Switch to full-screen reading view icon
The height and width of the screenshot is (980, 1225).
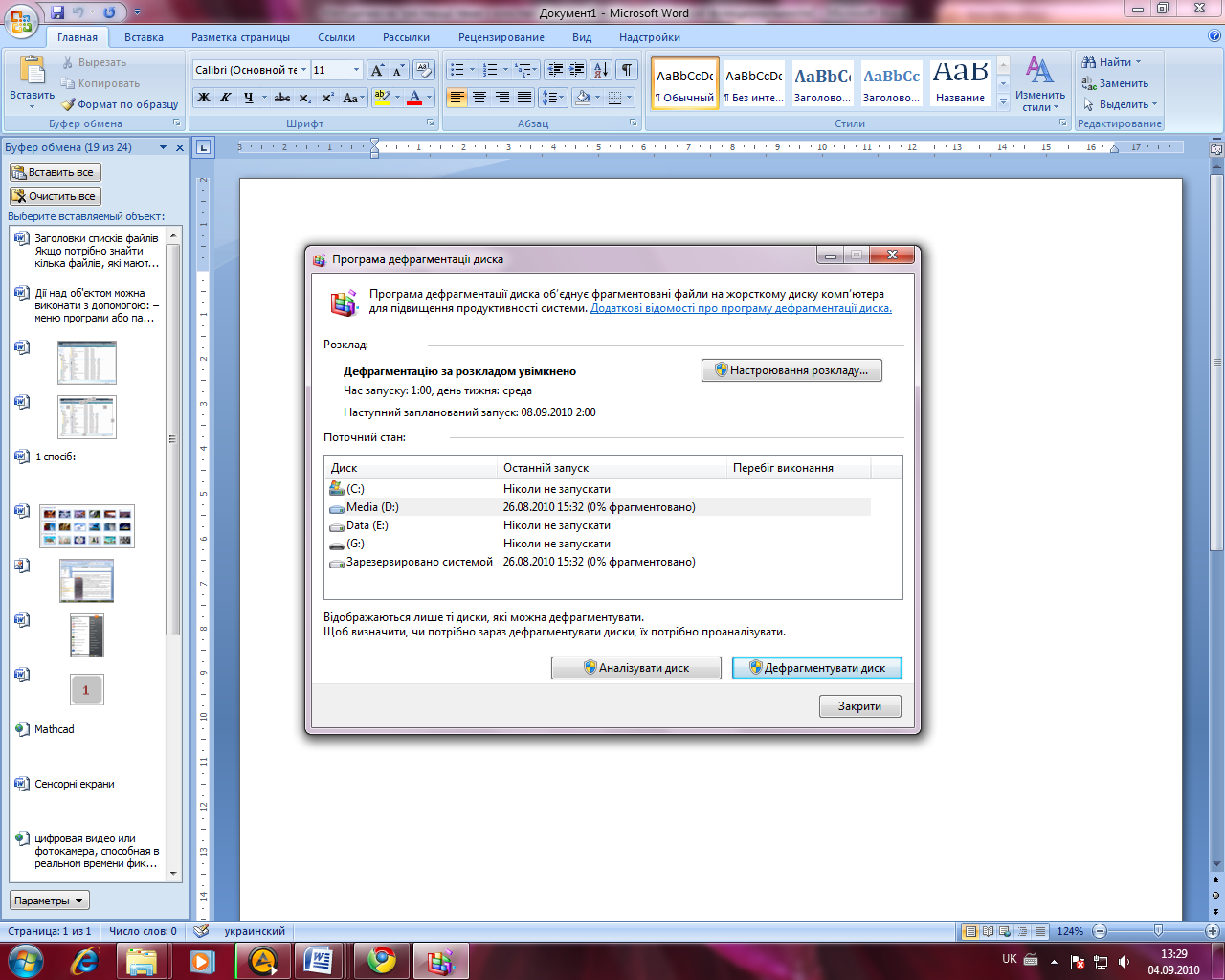(x=988, y=931)
